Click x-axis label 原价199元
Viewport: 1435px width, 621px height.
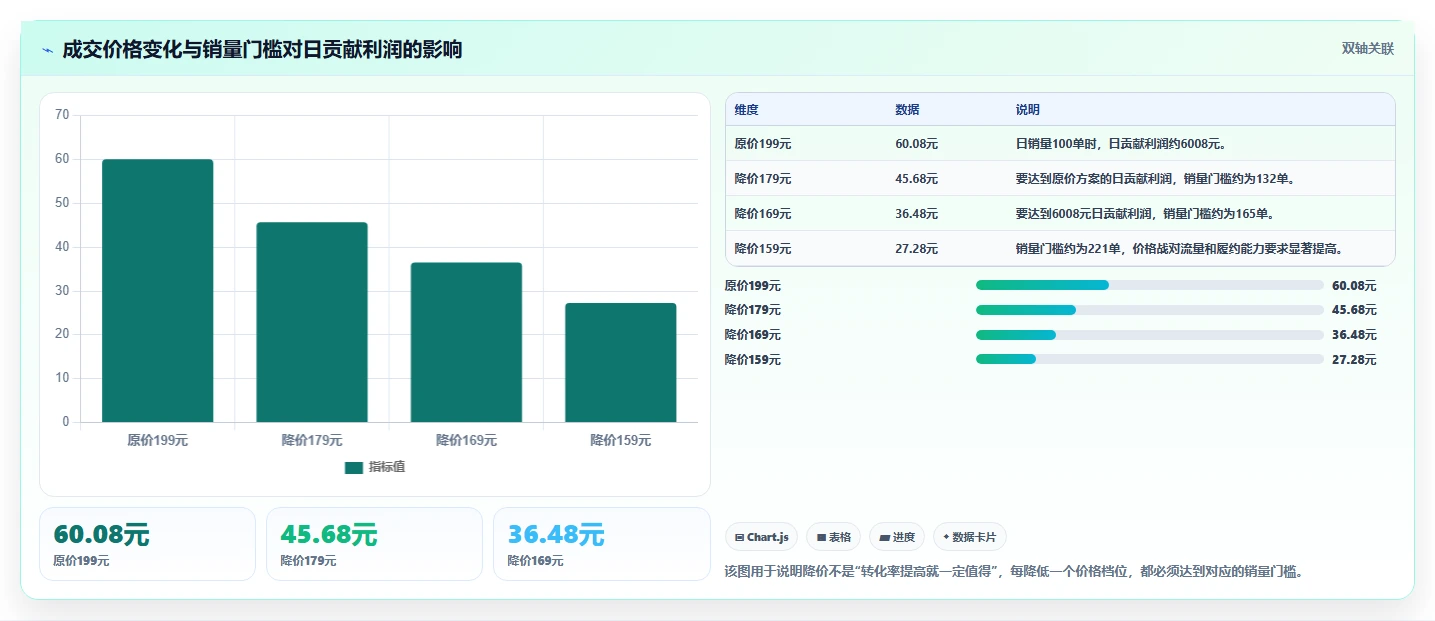tap(158, 440)
